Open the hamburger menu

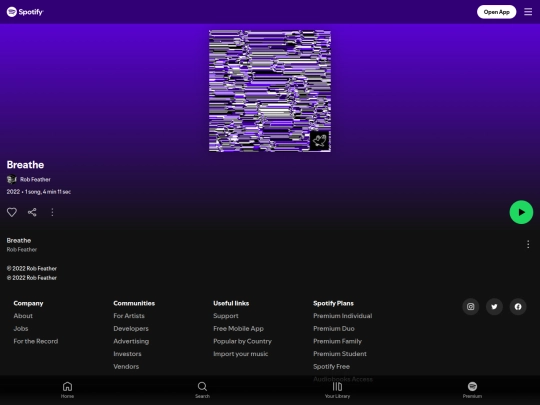[528, 12]
